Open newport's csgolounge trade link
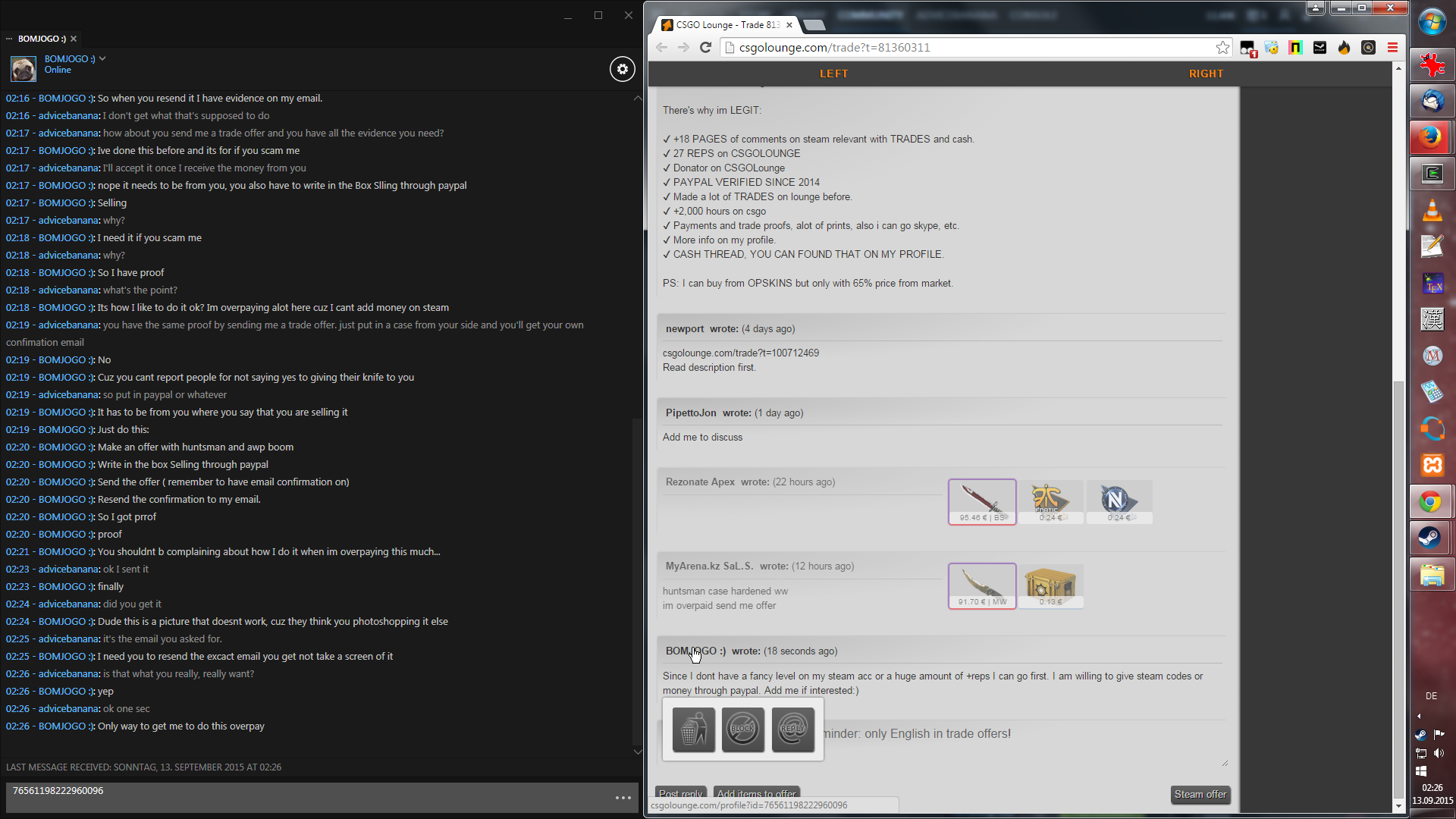 point(740,353)
